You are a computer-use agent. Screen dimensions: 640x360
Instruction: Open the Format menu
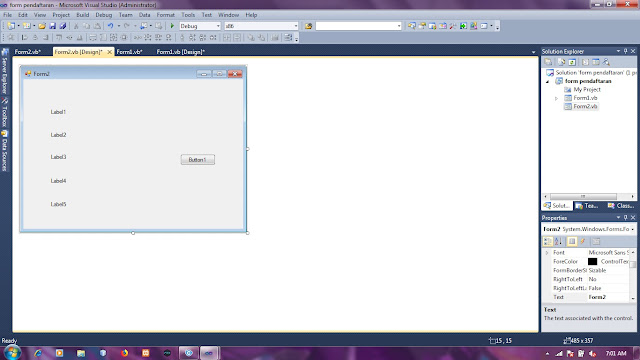(x=165, y=15)
